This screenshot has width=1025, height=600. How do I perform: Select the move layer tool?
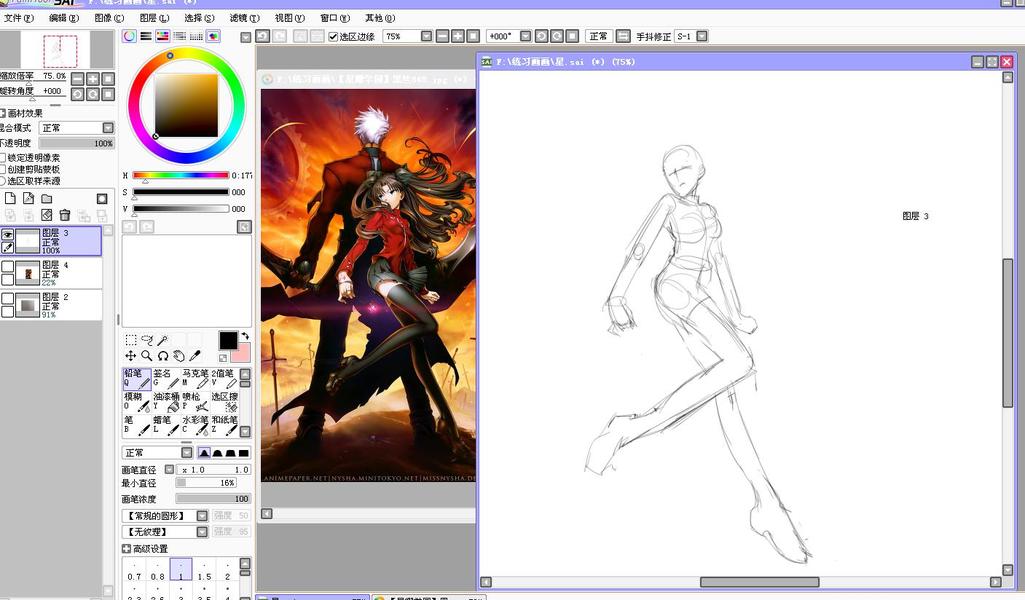click(x=131, y=356)
